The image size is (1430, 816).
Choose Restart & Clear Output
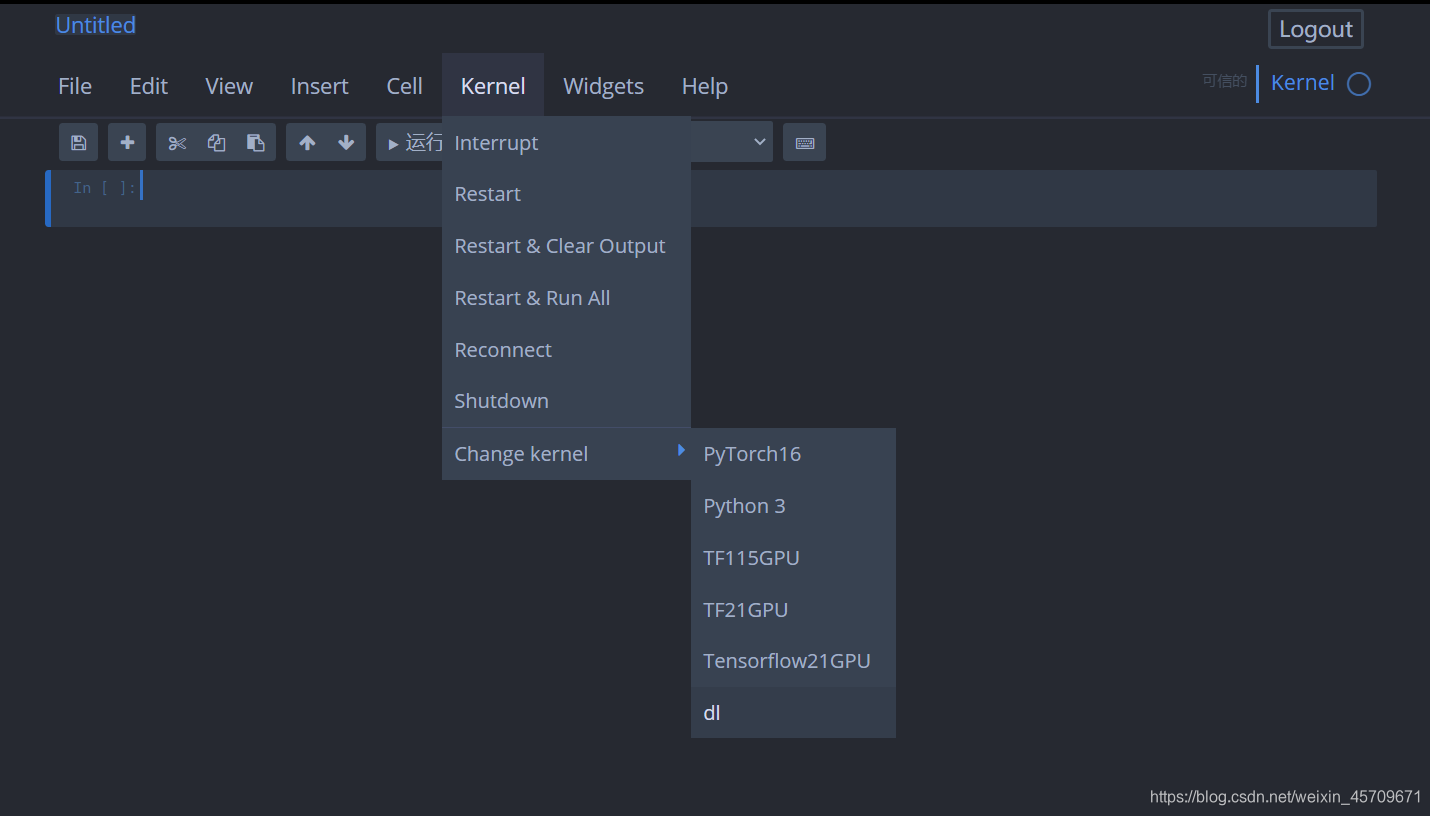[x=566, y=246]
